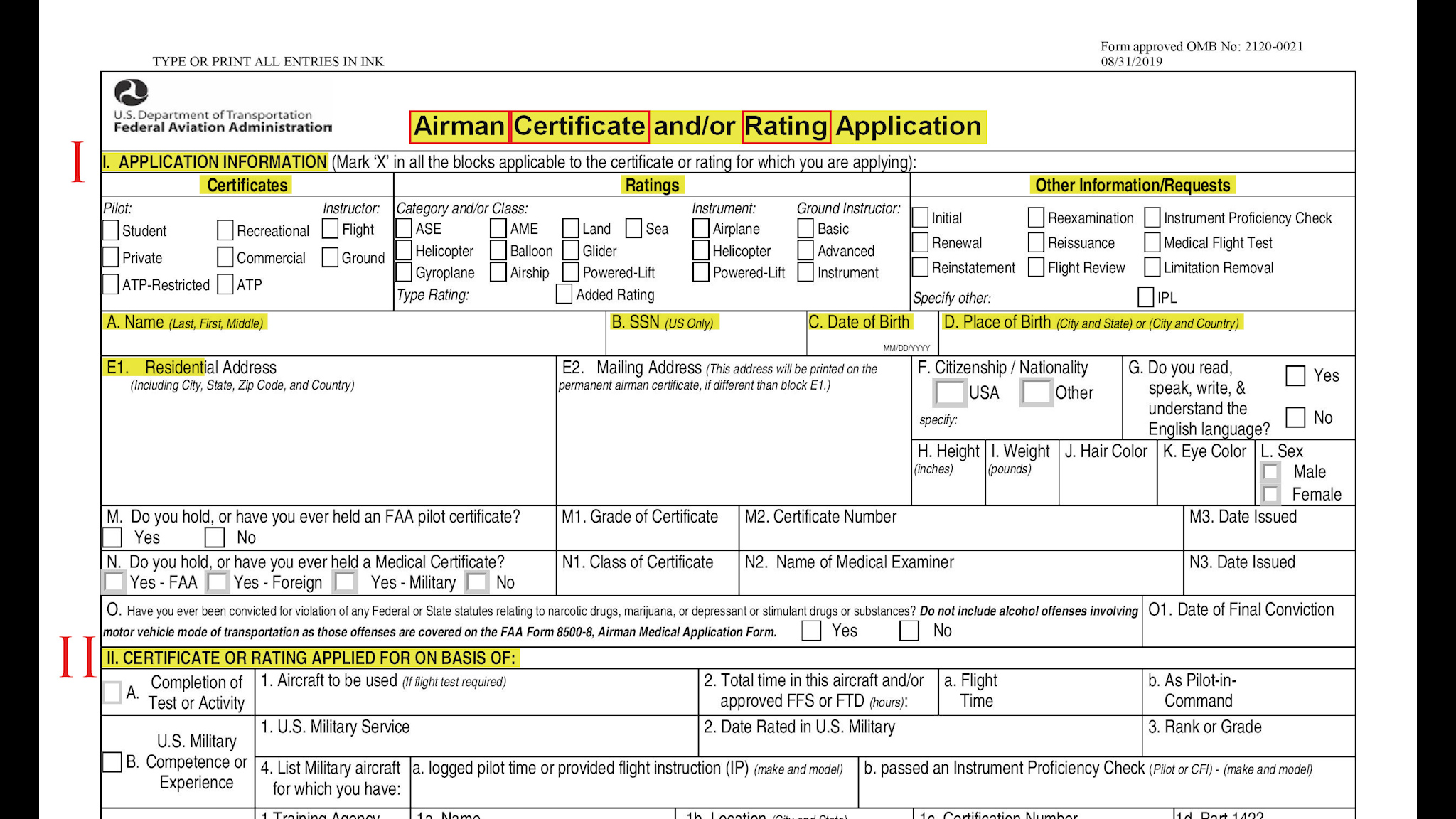Image resolution: width=1456 pixels, height=819 pixels.
Task: Mark the Airship checkbox
Action: [x=498, y=272]
